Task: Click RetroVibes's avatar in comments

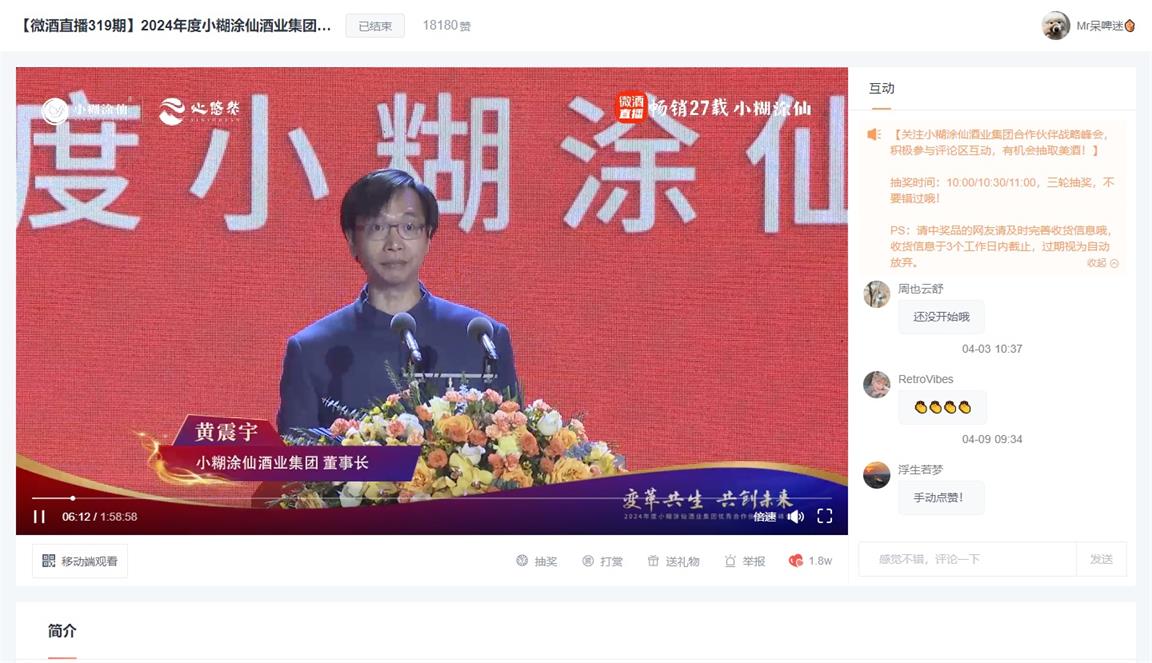Action: point(876,384)
